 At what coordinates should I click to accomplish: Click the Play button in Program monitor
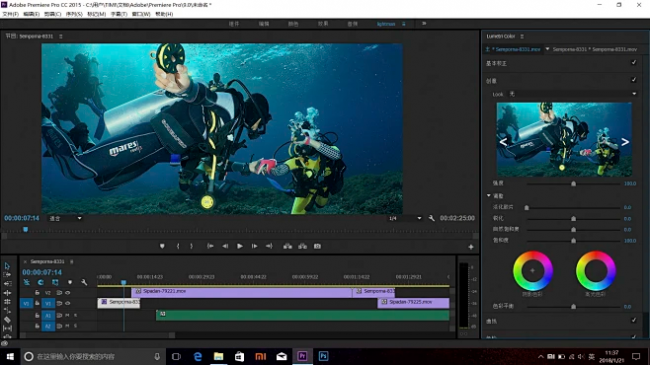pyautogui.click(x=240, y=246)
